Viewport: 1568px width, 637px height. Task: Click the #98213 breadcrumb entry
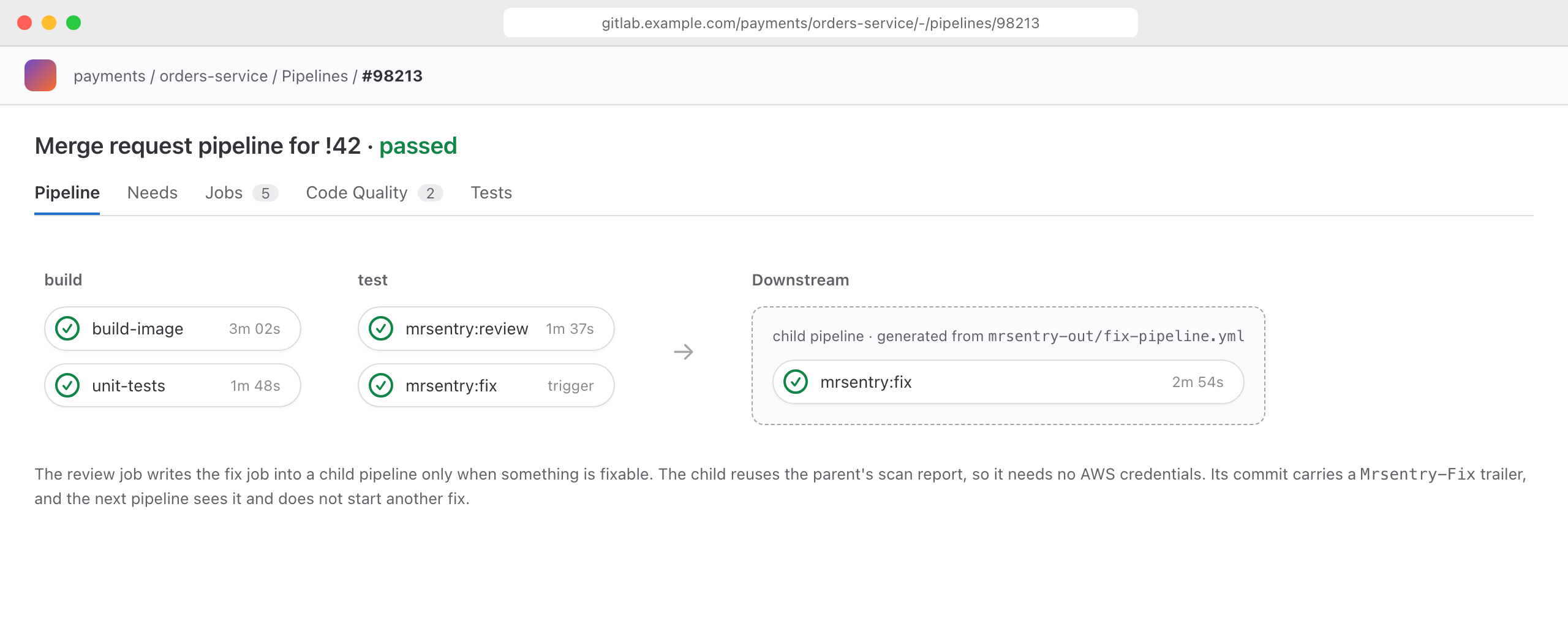[392, 76]
